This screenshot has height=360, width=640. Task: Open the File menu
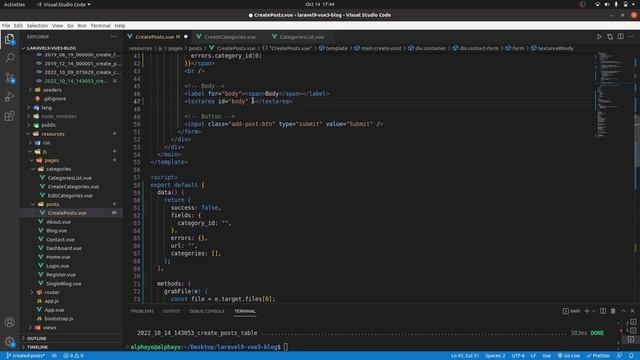(x=6, y=25)
